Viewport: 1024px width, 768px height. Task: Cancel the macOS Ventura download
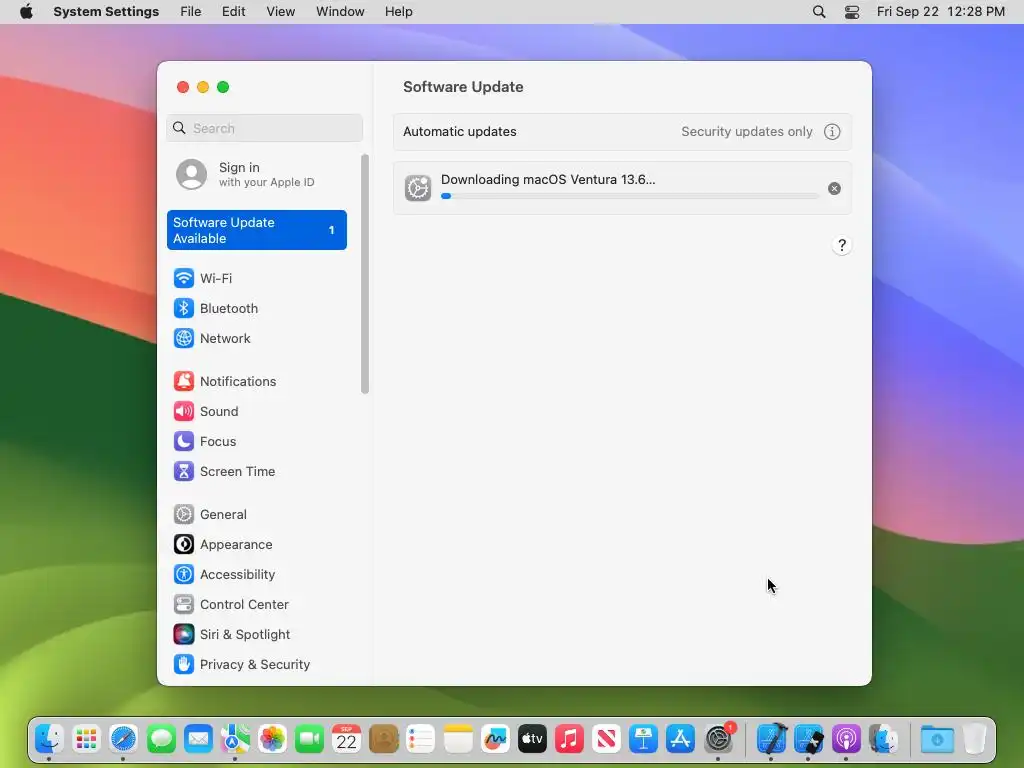click(x=835, y=189)
